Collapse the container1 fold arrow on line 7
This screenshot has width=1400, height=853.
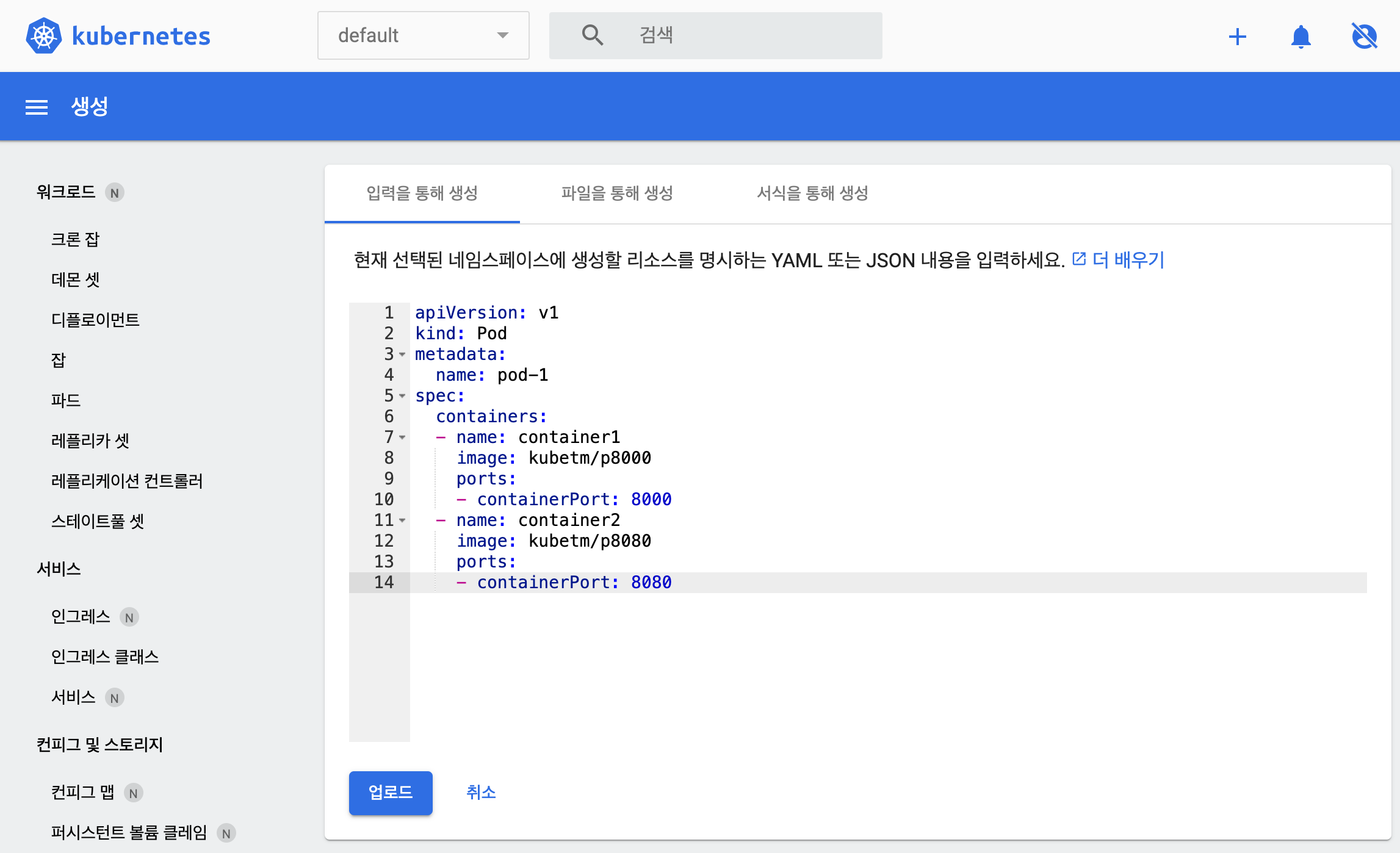[x=402, y=437]
